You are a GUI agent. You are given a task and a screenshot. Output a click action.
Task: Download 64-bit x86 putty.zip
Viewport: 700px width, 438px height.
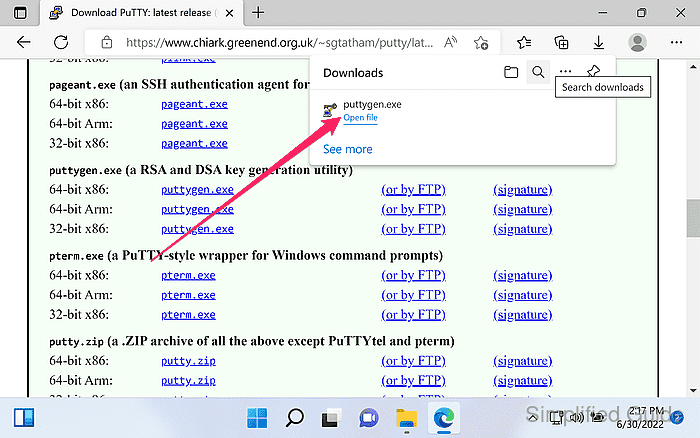pyautogui.click(x=188, y=361)
